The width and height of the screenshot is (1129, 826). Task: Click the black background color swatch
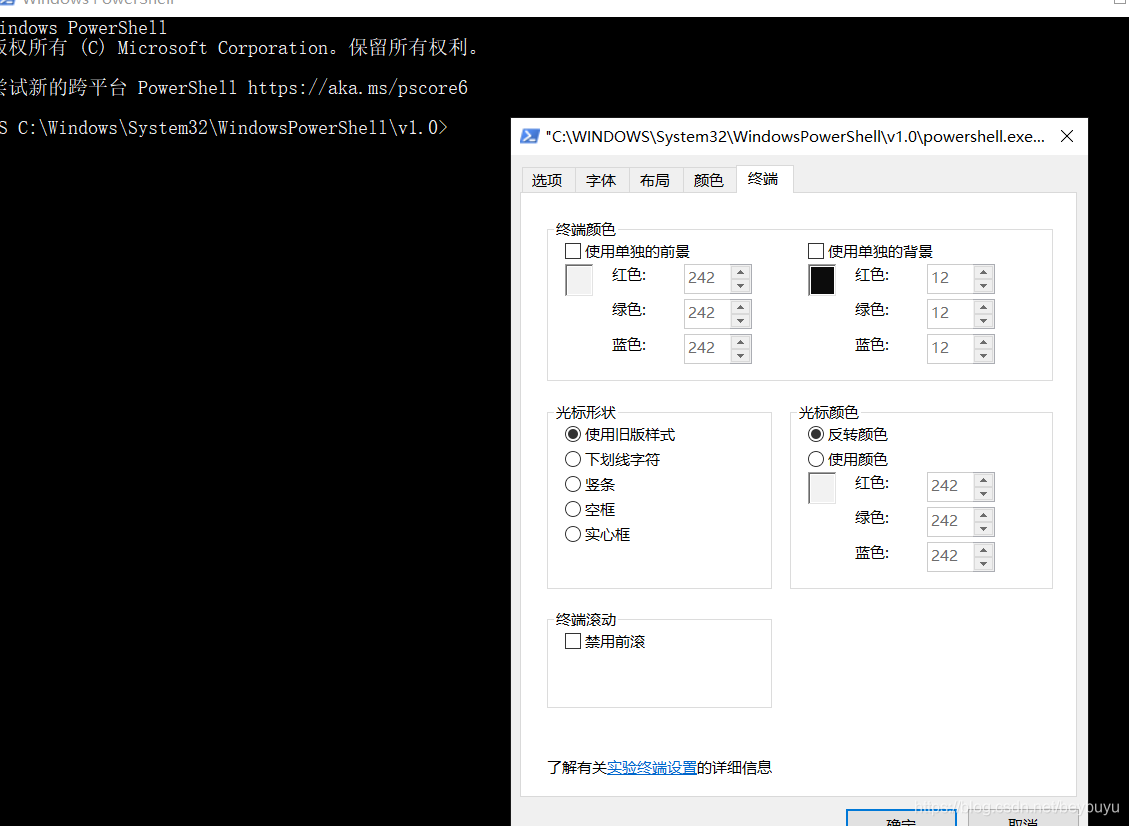822,280
